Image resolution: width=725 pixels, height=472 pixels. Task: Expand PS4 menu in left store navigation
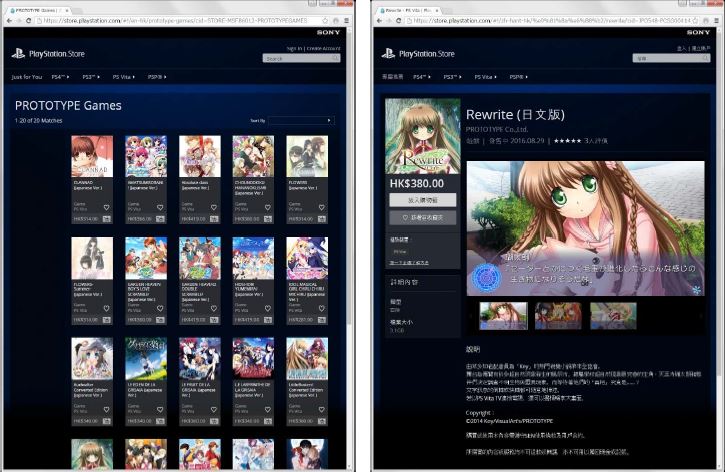(x=59, y=76)
